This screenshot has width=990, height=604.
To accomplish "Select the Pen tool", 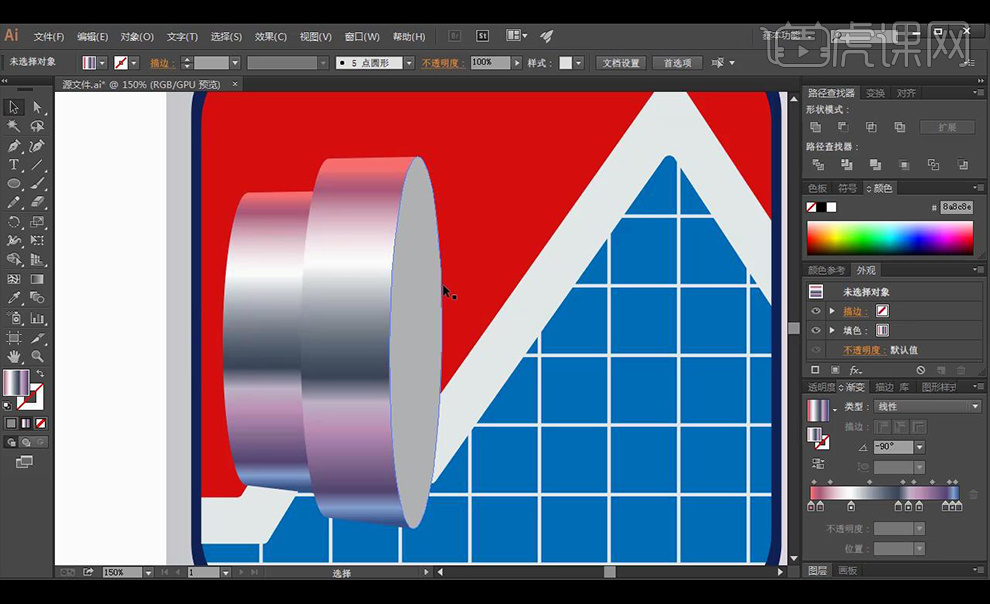I will pos(13,146).
